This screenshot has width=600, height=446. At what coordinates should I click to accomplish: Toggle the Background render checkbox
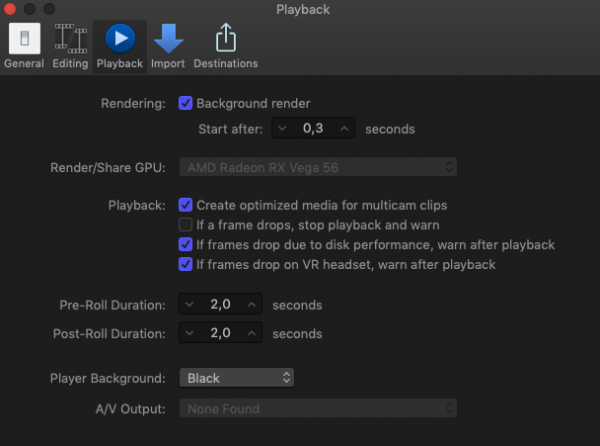point(185,103)
